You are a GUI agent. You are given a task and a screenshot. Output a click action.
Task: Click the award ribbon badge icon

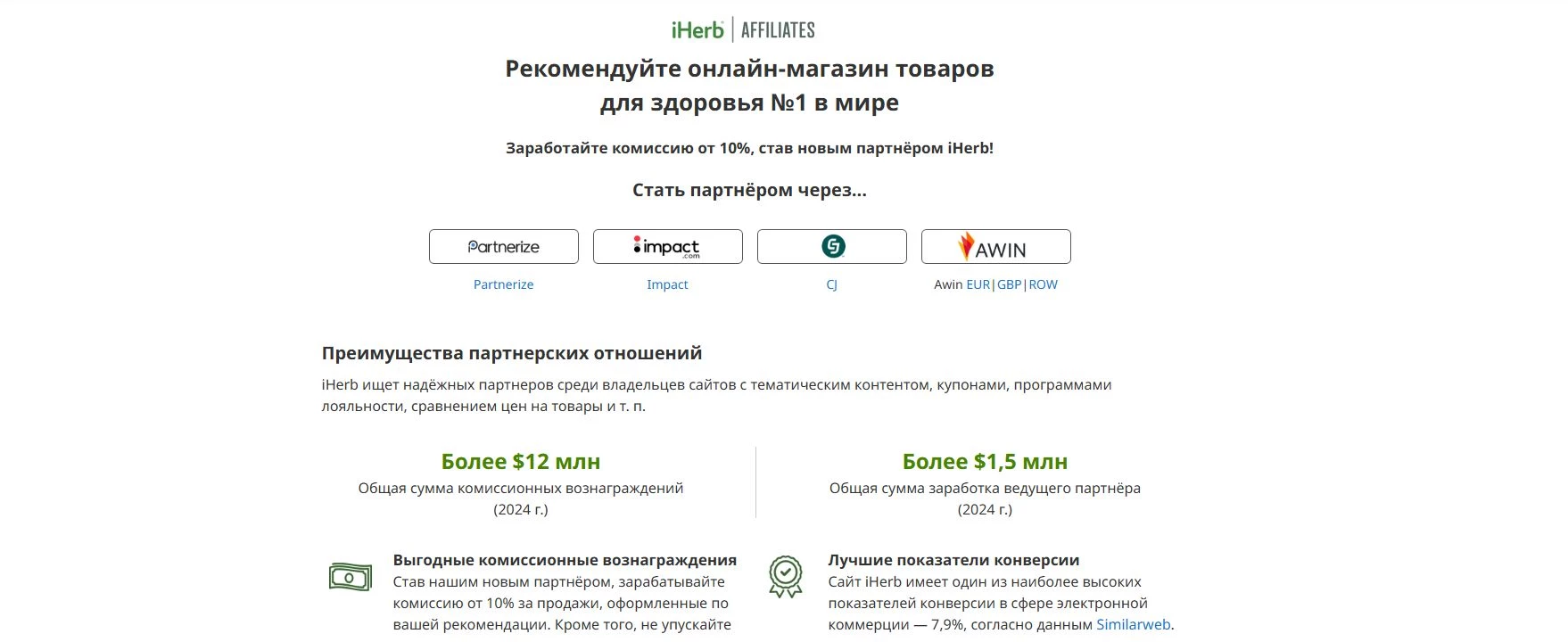tap(786, 577)
